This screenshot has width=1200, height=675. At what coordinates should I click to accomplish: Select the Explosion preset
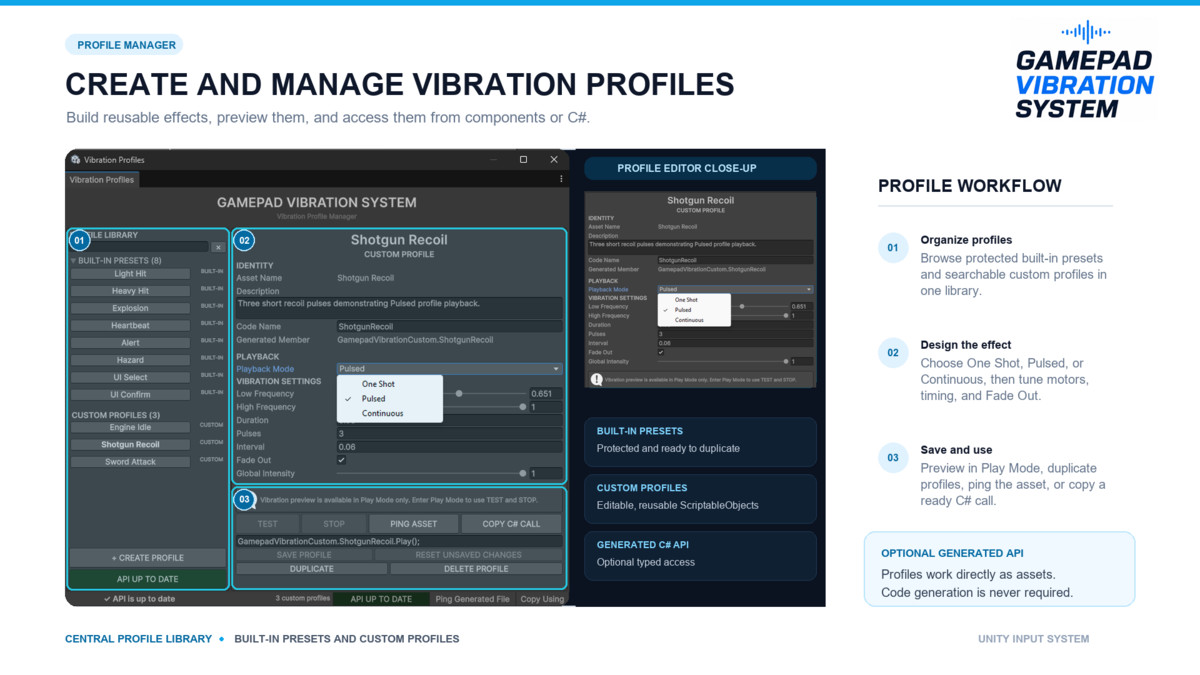click(x=130, y=308)
